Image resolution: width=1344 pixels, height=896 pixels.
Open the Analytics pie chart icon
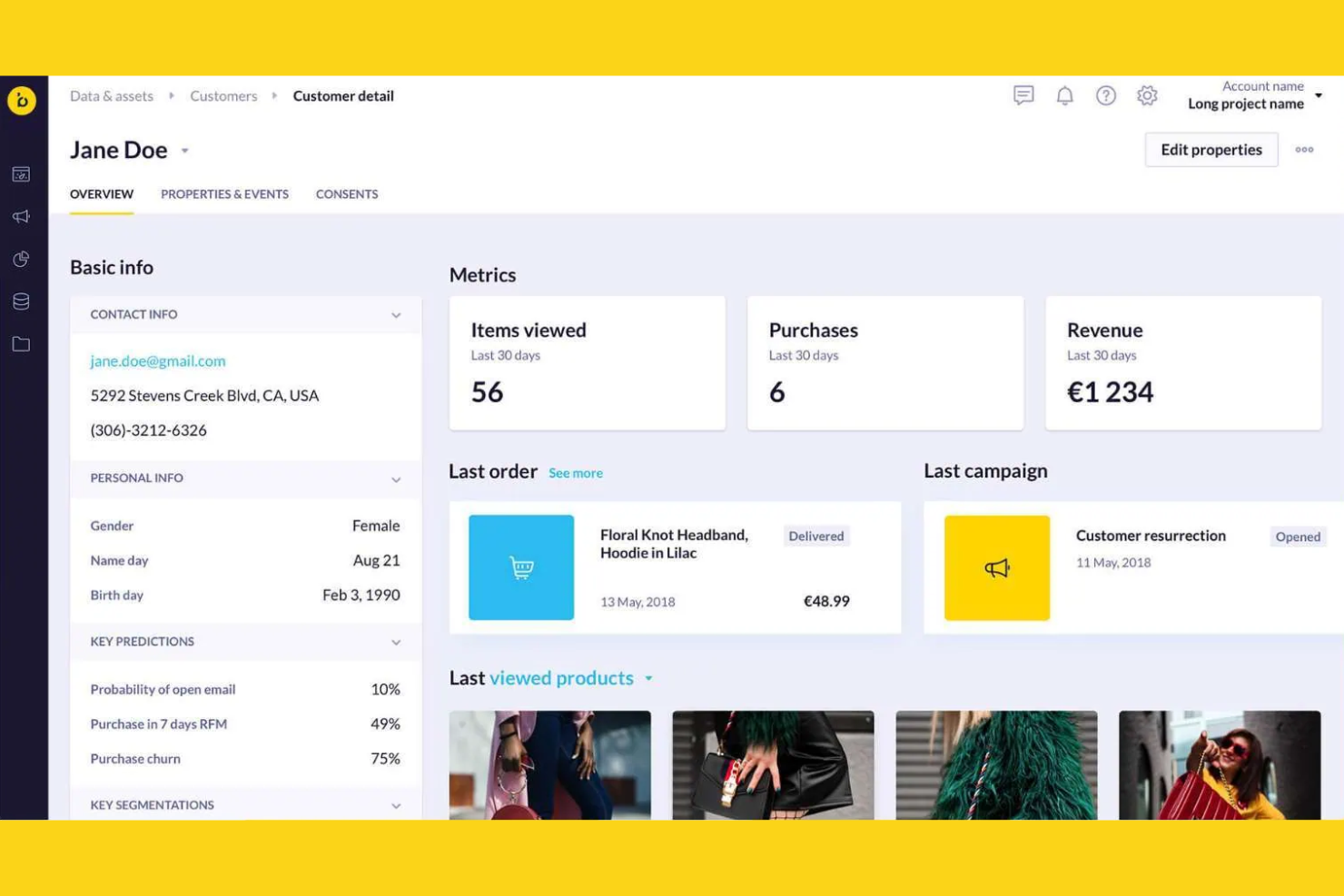pyautogui.click(x=20, y=259)
